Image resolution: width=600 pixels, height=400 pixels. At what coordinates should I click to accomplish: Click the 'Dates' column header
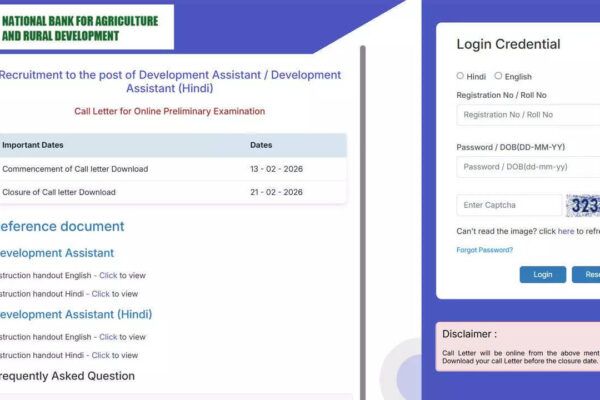pos(261,145)
